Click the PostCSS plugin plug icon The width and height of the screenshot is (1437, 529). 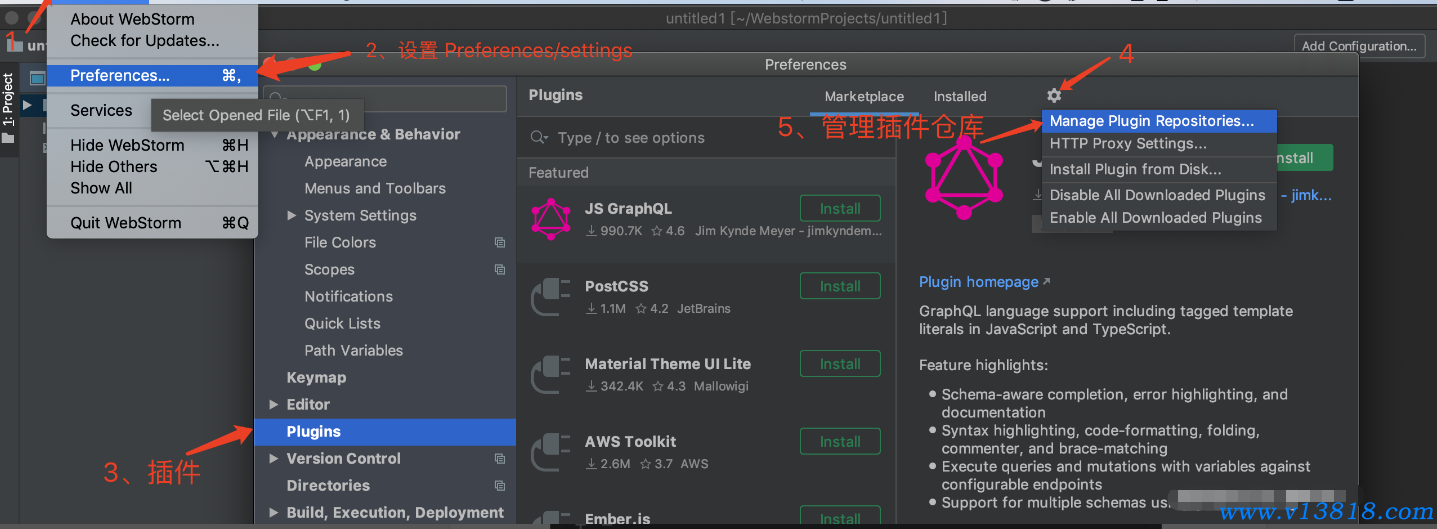(551, 297)
